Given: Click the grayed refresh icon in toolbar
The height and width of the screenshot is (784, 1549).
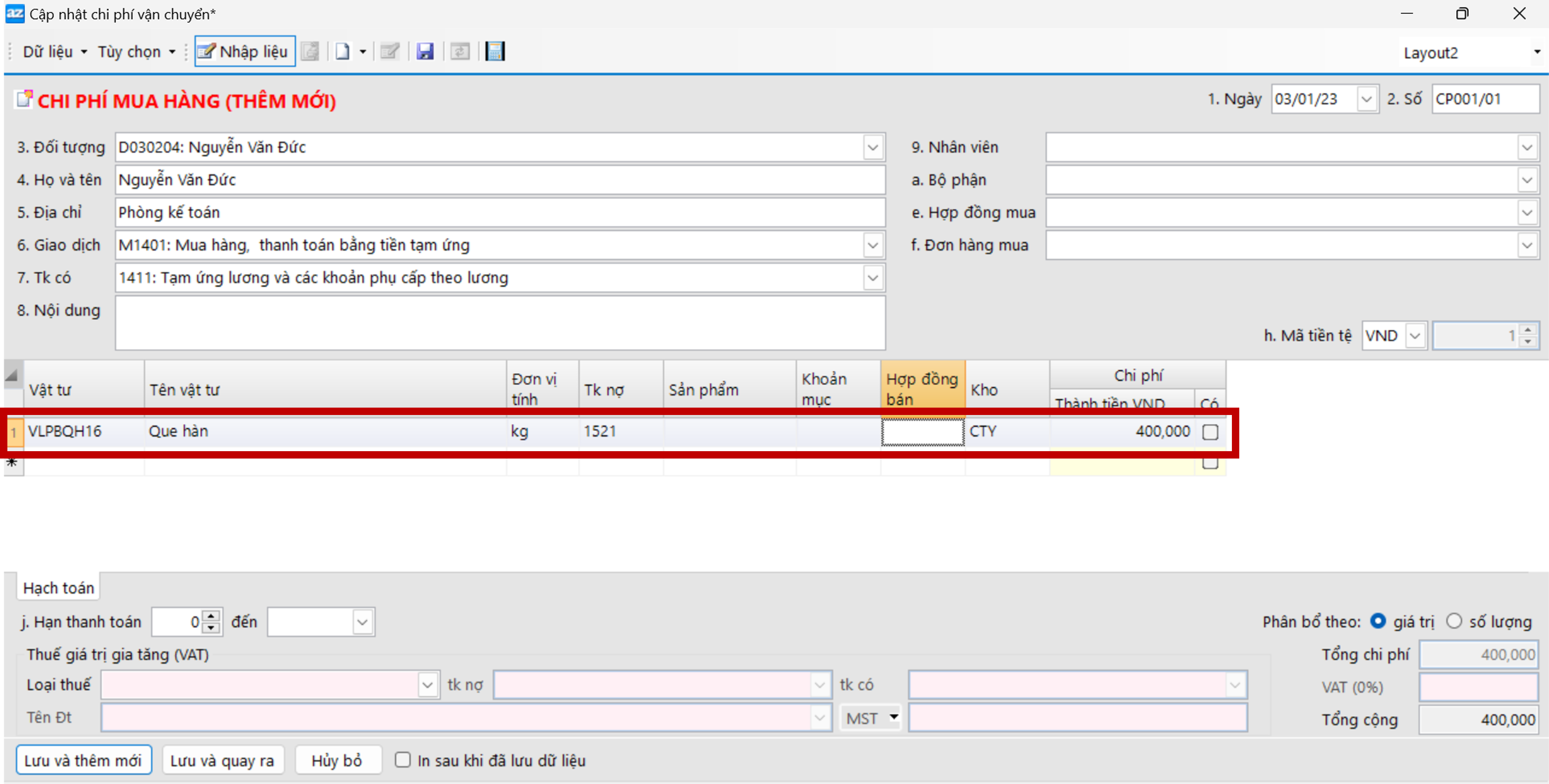Looking at the screenshot, I should tap(460, 52).
